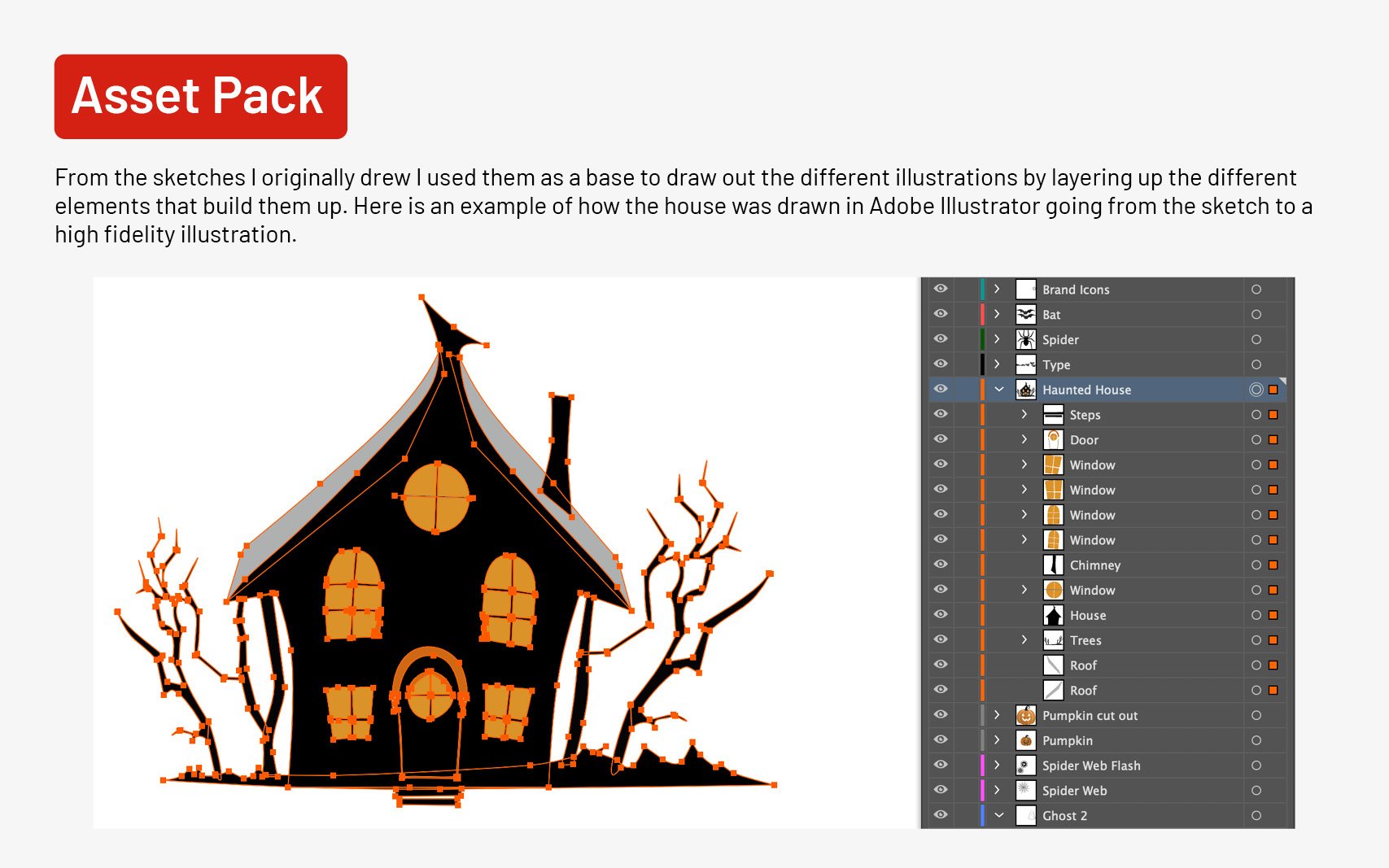Click the round attic window in illustration

(436, 496)
